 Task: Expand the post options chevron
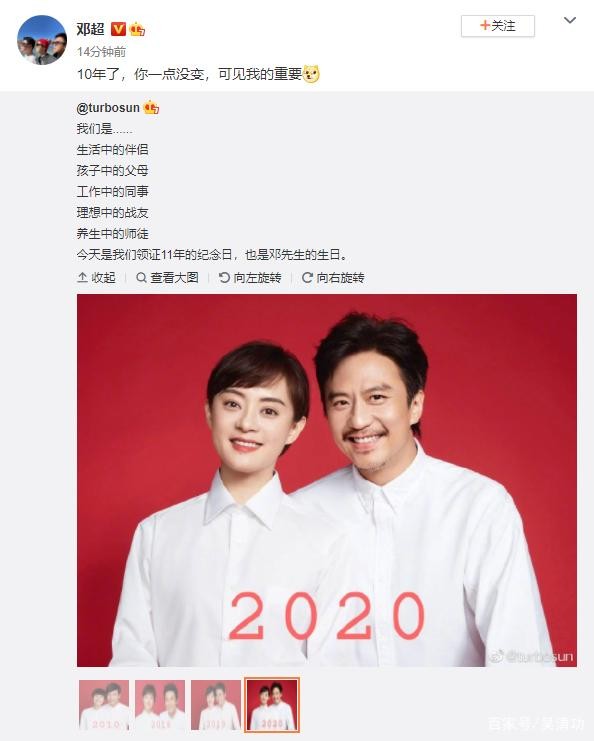[570, 20]
